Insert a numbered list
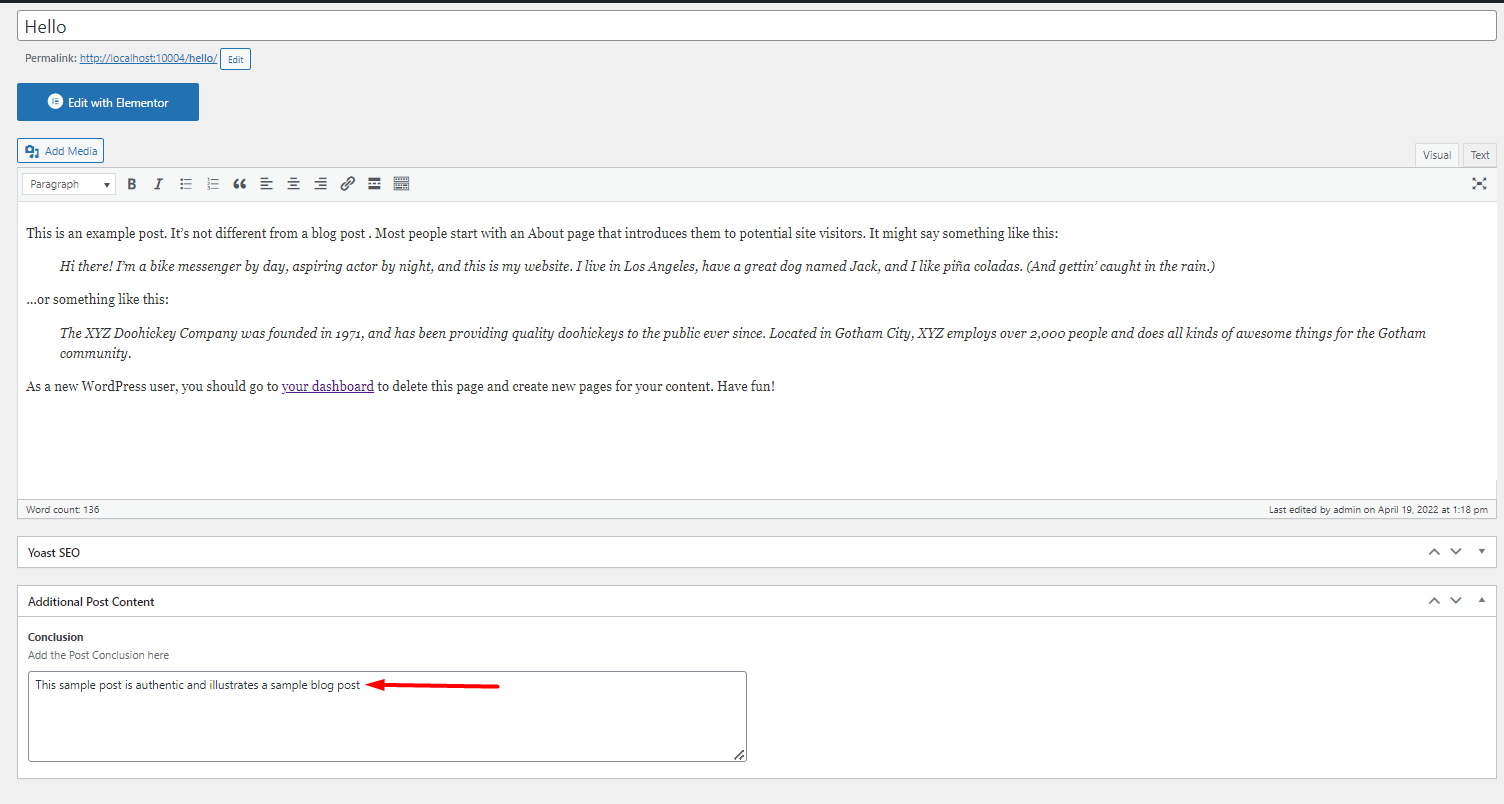The image size is (1504, 804). (212, 183)
